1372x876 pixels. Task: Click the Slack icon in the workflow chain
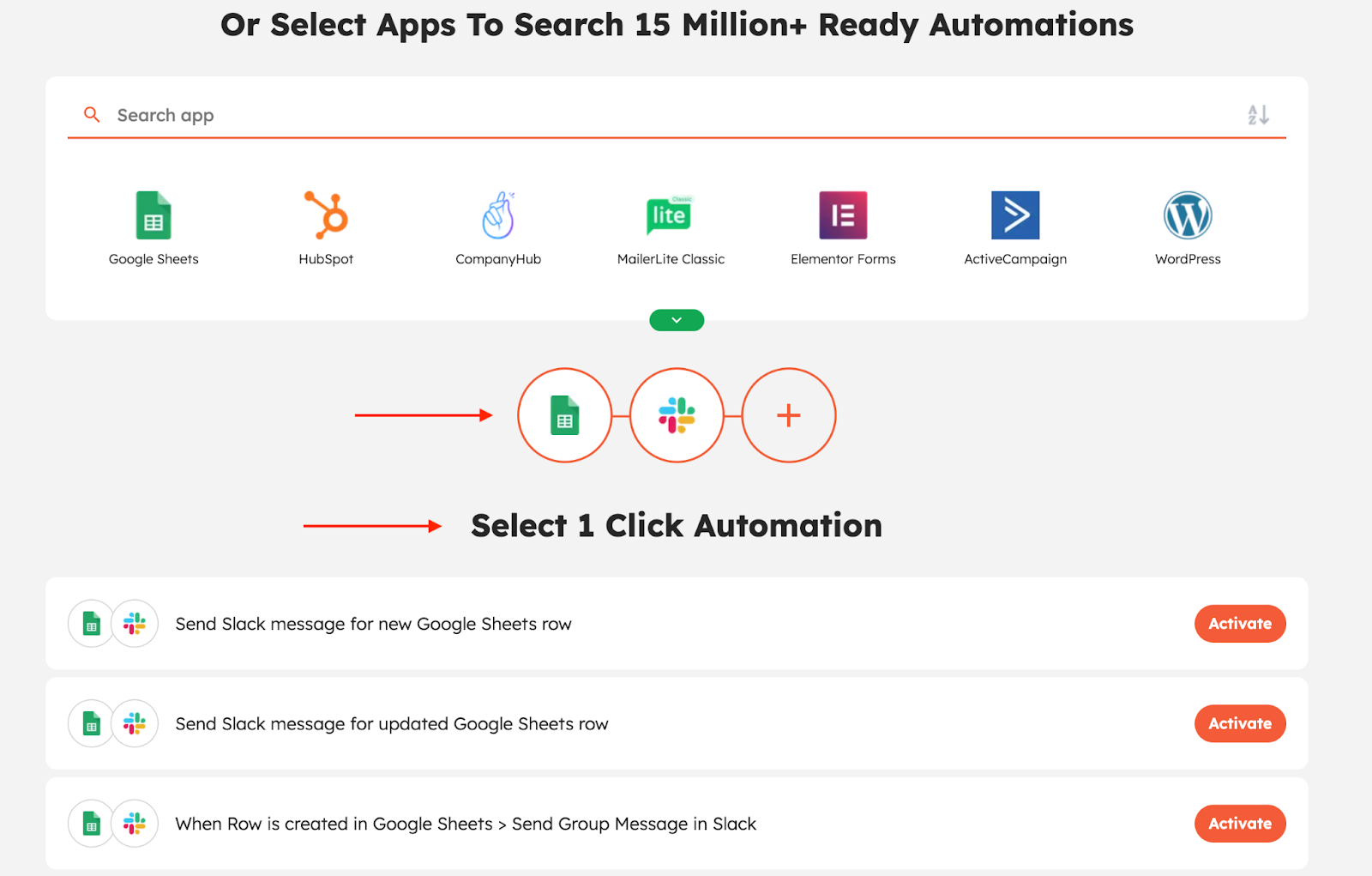[677, 415]
